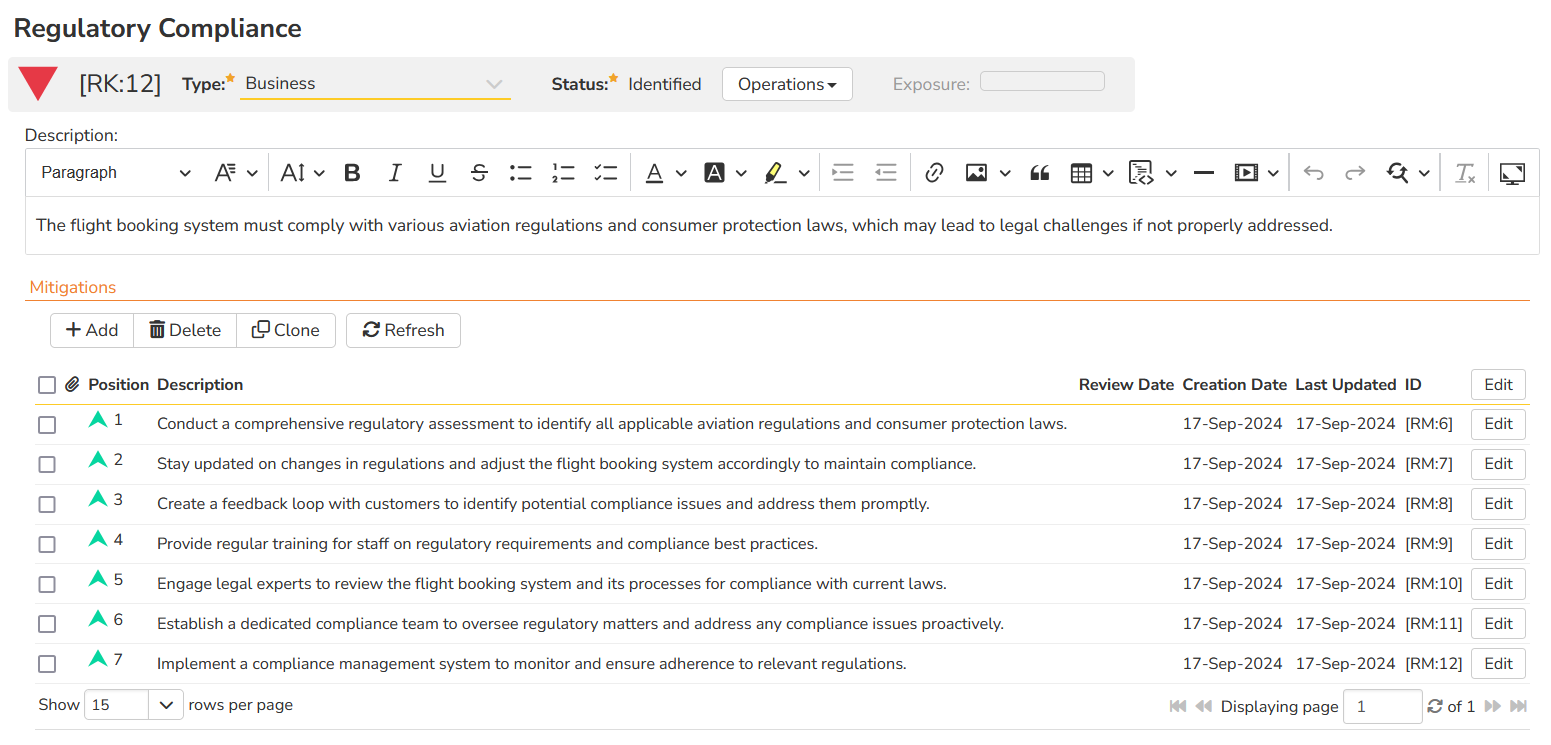Open the highlight color picker

[804, 173]
